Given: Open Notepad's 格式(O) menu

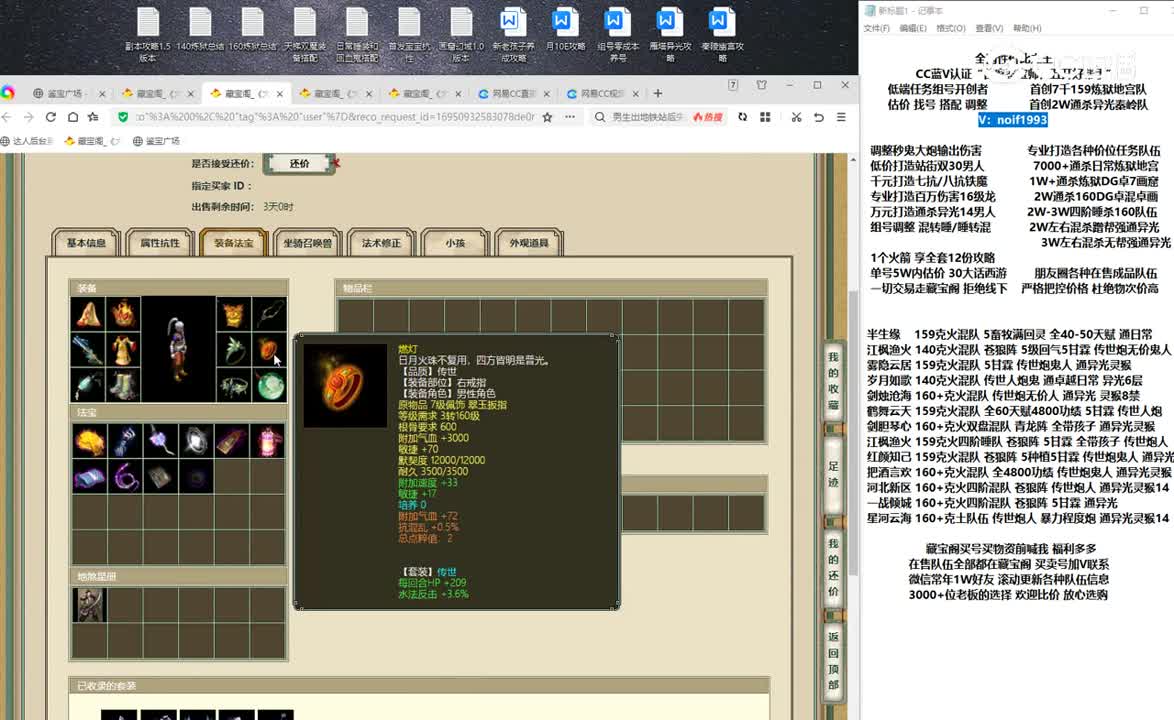Looking at the screenshot, I should click(x=950, y=28).
